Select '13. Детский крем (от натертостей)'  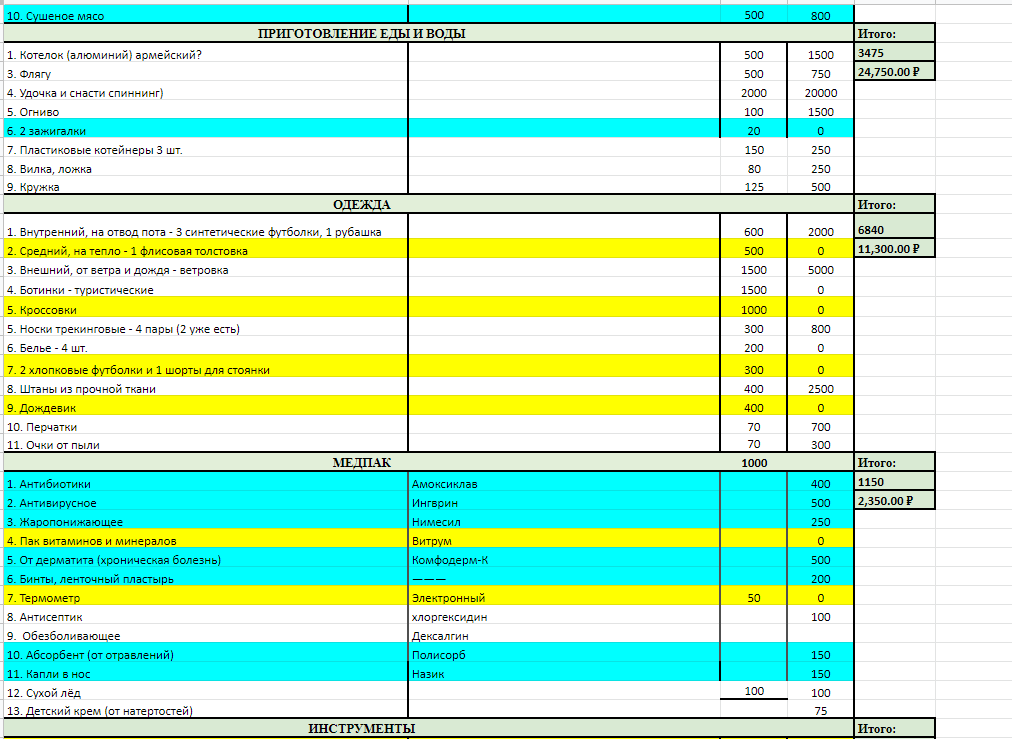click(x=206, y=711)
